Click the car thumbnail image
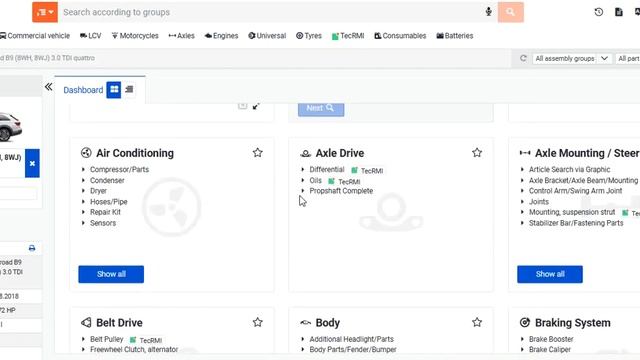The image size is (640, 360). pos(11,127)
